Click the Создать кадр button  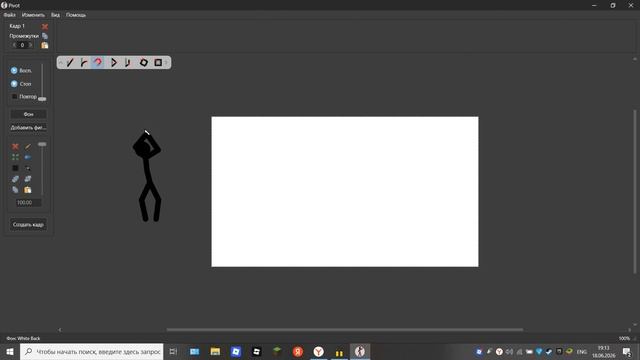(28, 224)
